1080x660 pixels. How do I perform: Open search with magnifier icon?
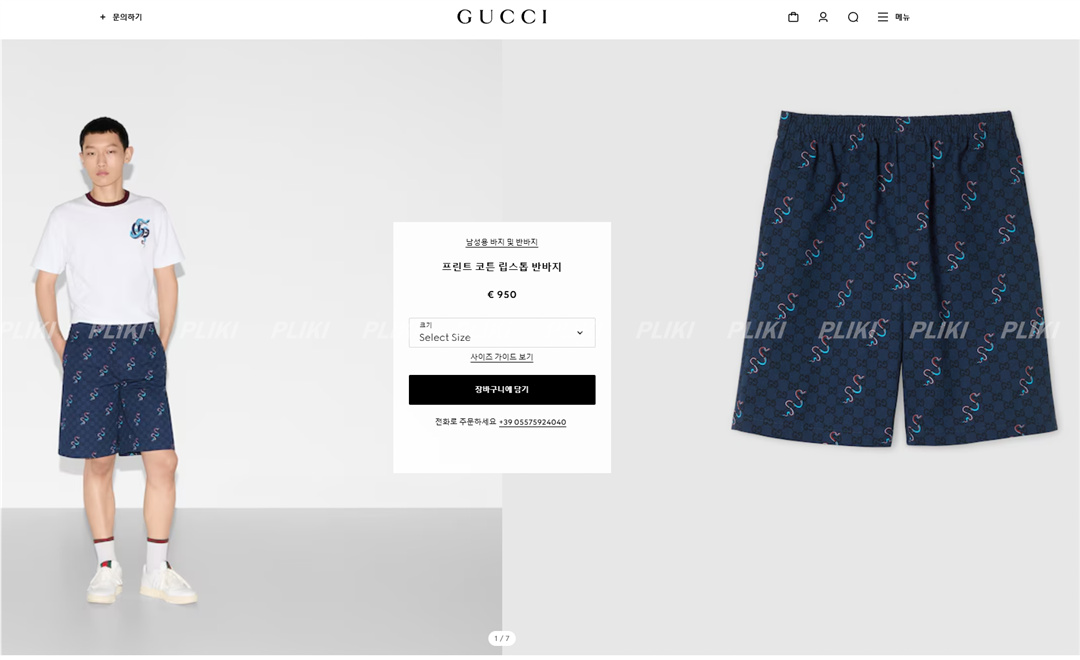[x=853, y=17]
